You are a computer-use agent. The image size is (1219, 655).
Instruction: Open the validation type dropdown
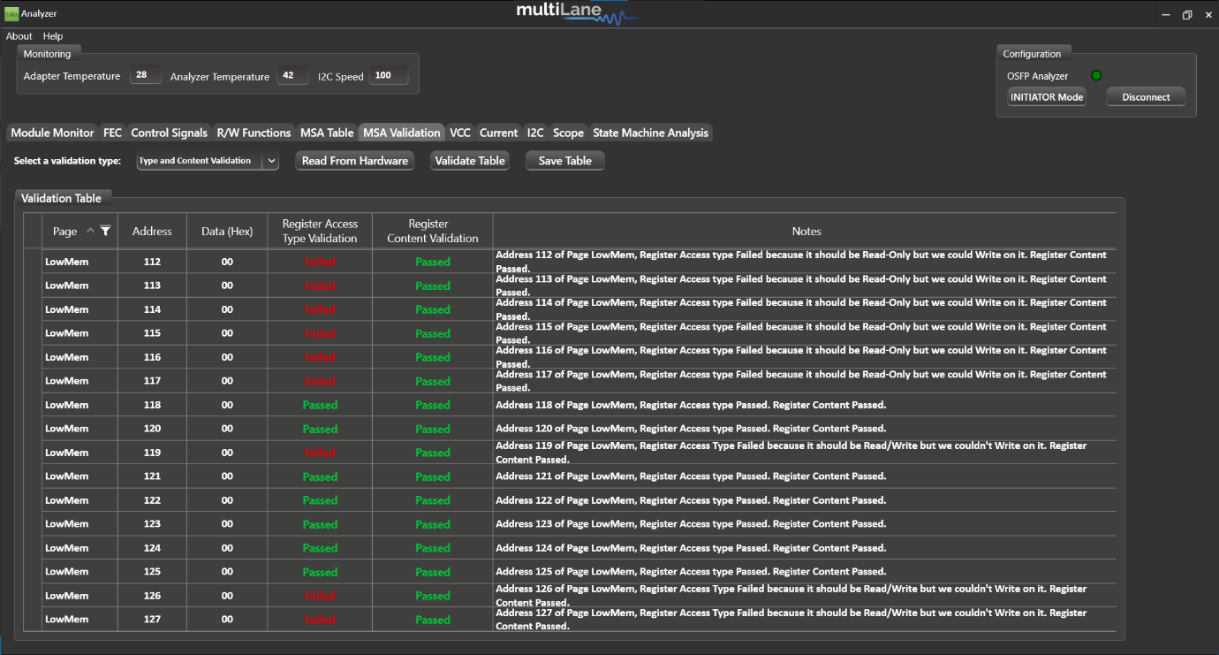pyautogui.click(x=271, y=161)
